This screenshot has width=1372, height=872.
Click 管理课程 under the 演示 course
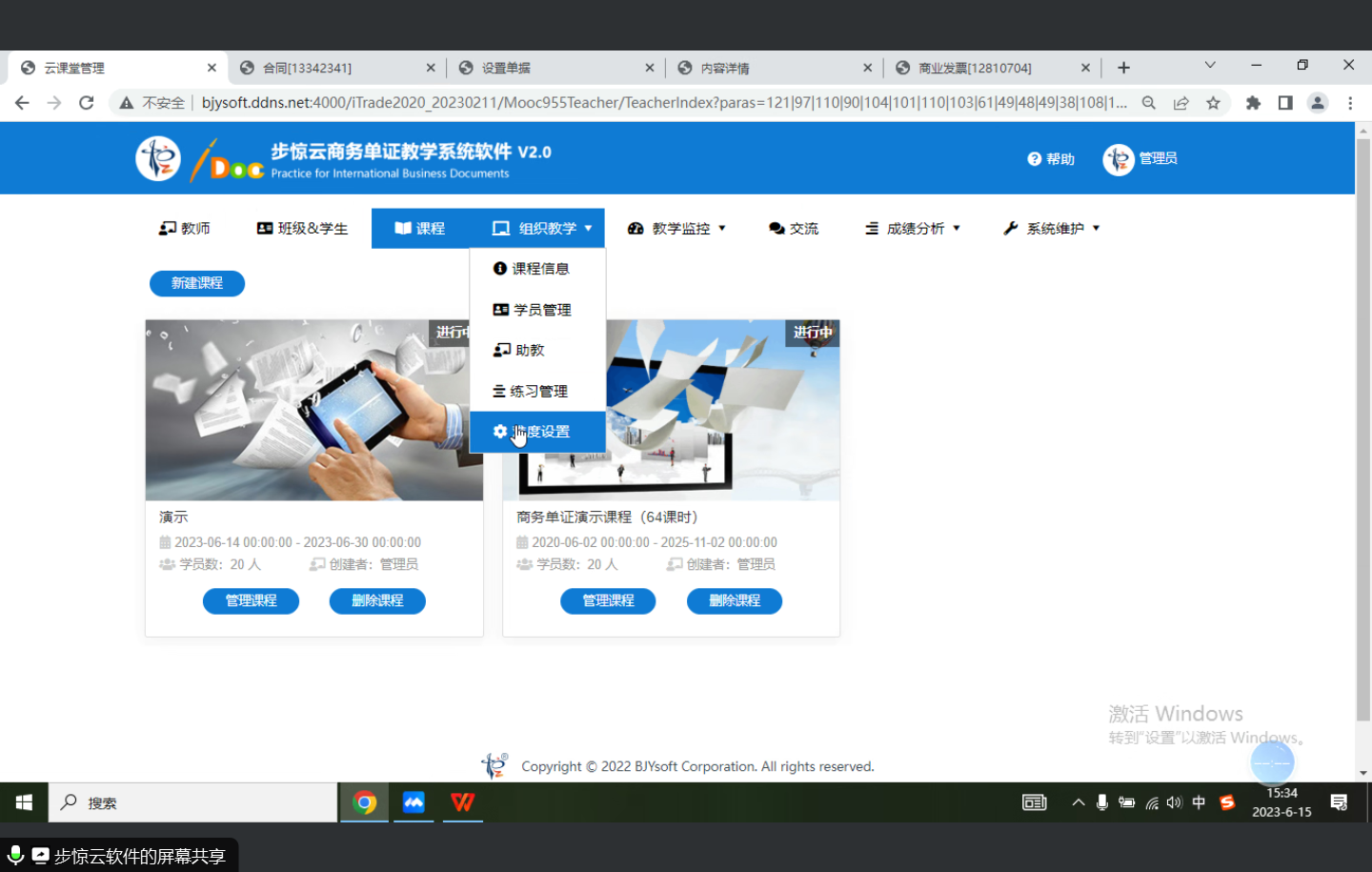(251, 601)
